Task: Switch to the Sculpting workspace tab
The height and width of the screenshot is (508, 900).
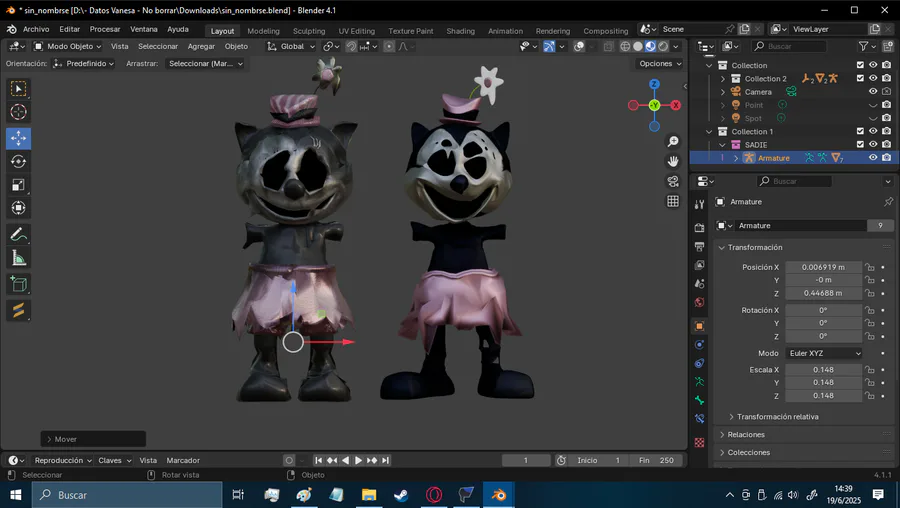Action: (308, 31)
